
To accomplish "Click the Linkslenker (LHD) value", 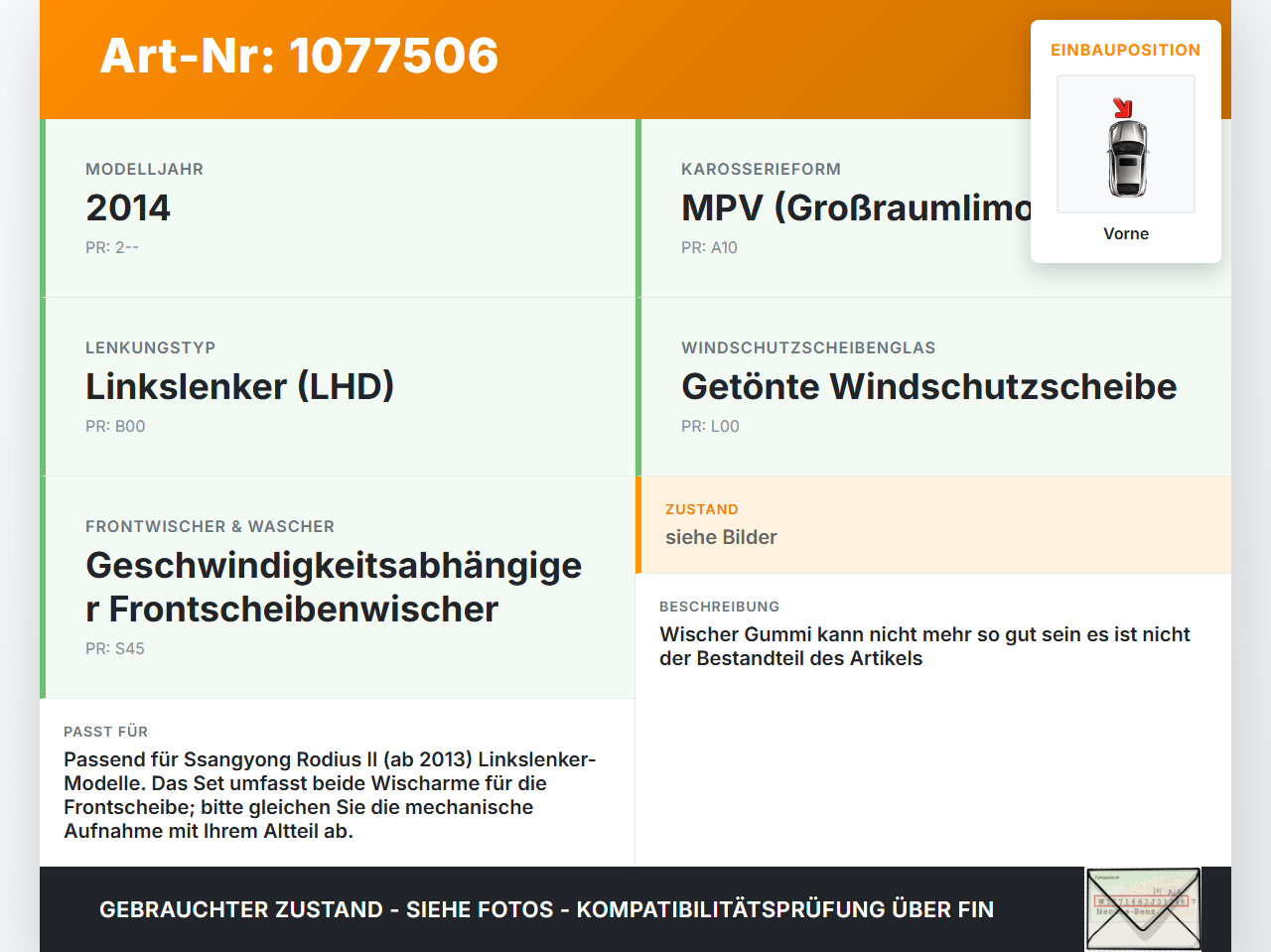I will 240,386.
